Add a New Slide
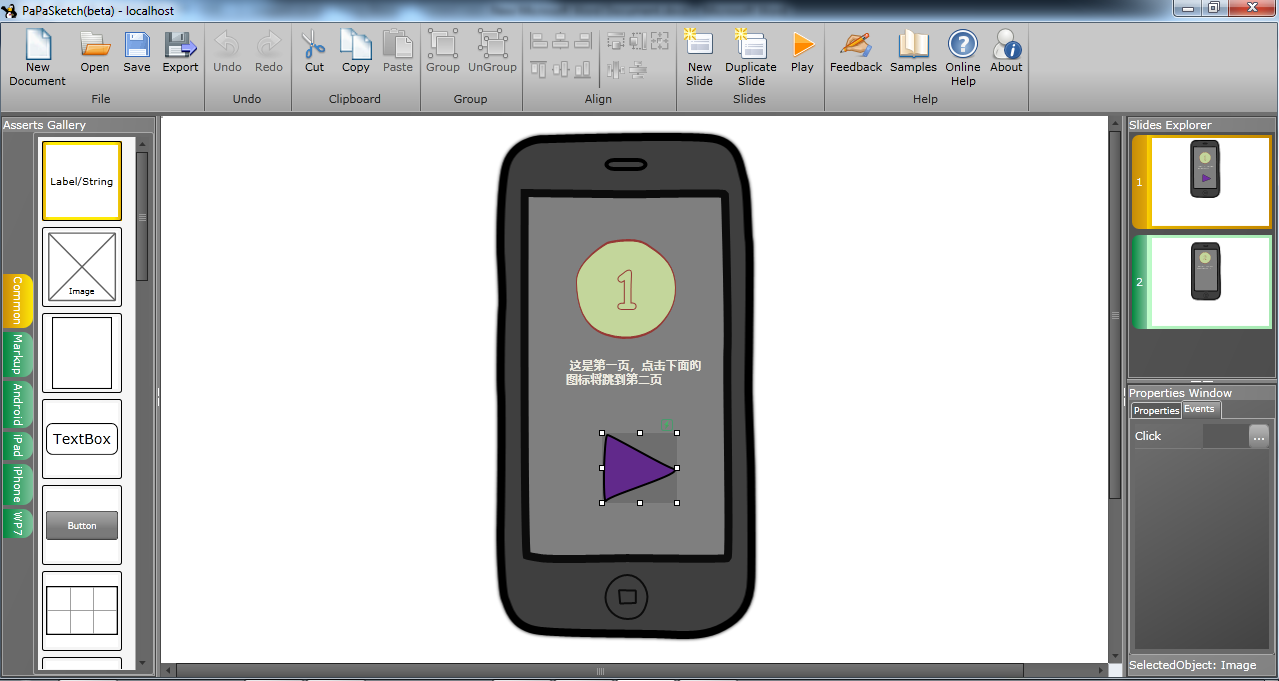 pyautogui.click(x=699, y=58)
